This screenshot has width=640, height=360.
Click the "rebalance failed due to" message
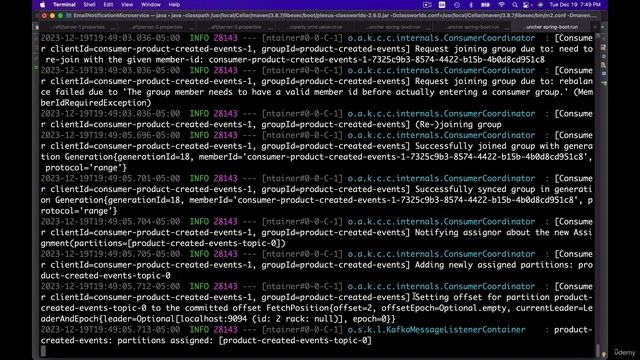click(x=317, y=87)
